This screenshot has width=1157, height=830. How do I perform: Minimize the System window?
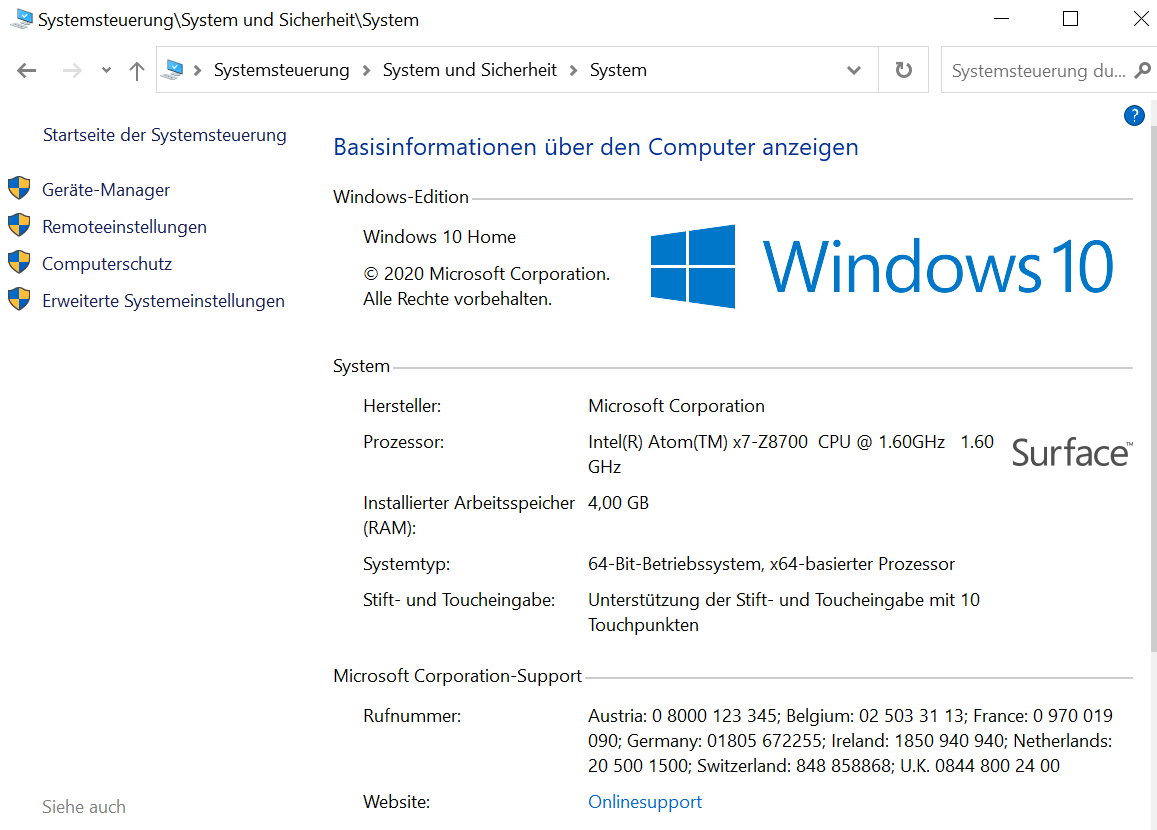tap(1001, 19)
